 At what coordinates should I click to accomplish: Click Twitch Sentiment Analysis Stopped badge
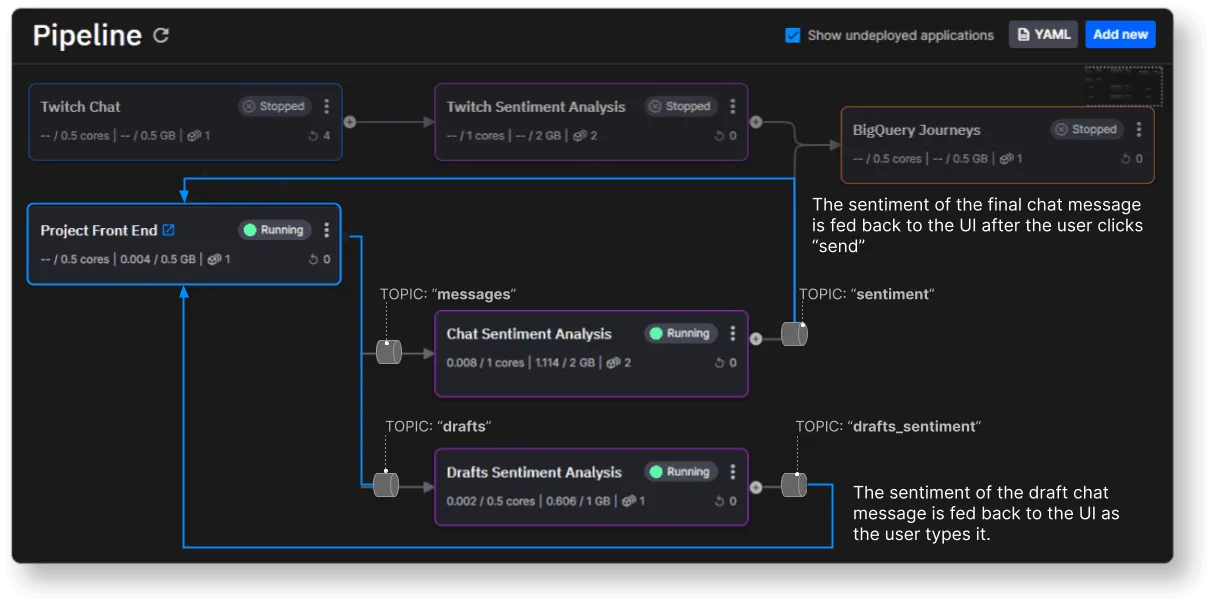(x=680, y=106)
